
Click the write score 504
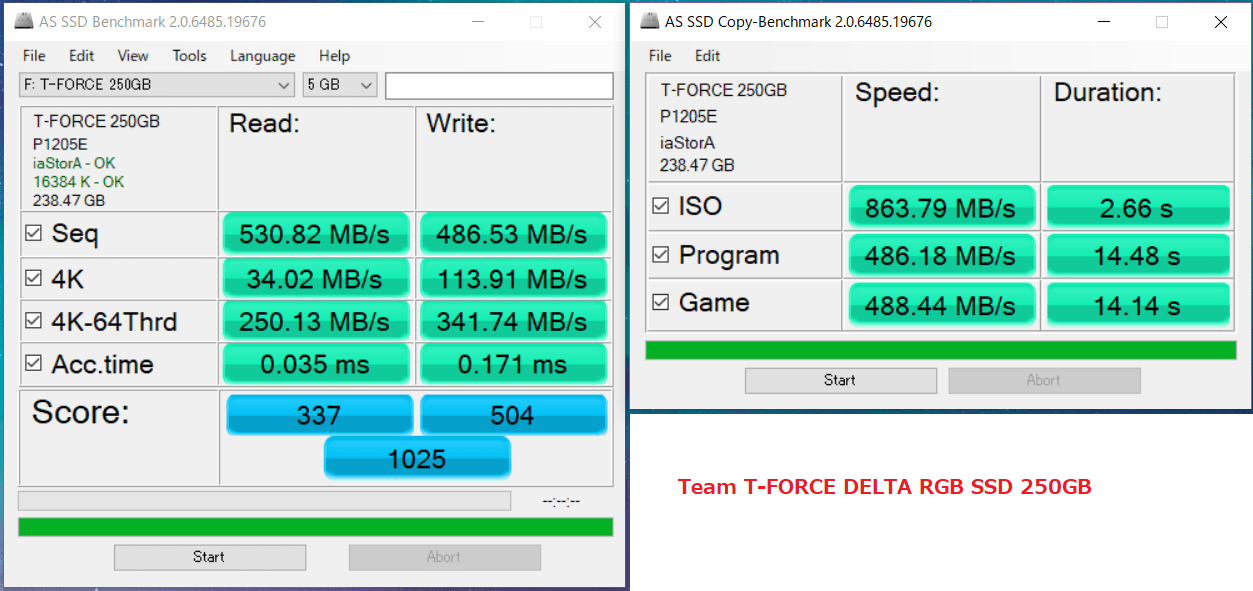tap(513, 415)
